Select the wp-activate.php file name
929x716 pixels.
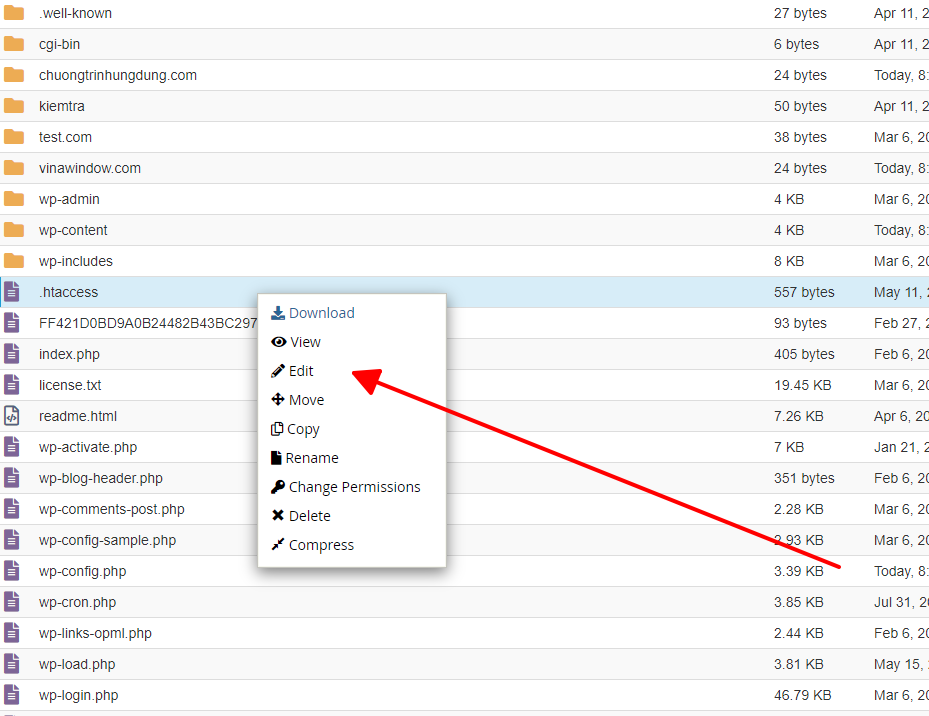pos(88,448)
